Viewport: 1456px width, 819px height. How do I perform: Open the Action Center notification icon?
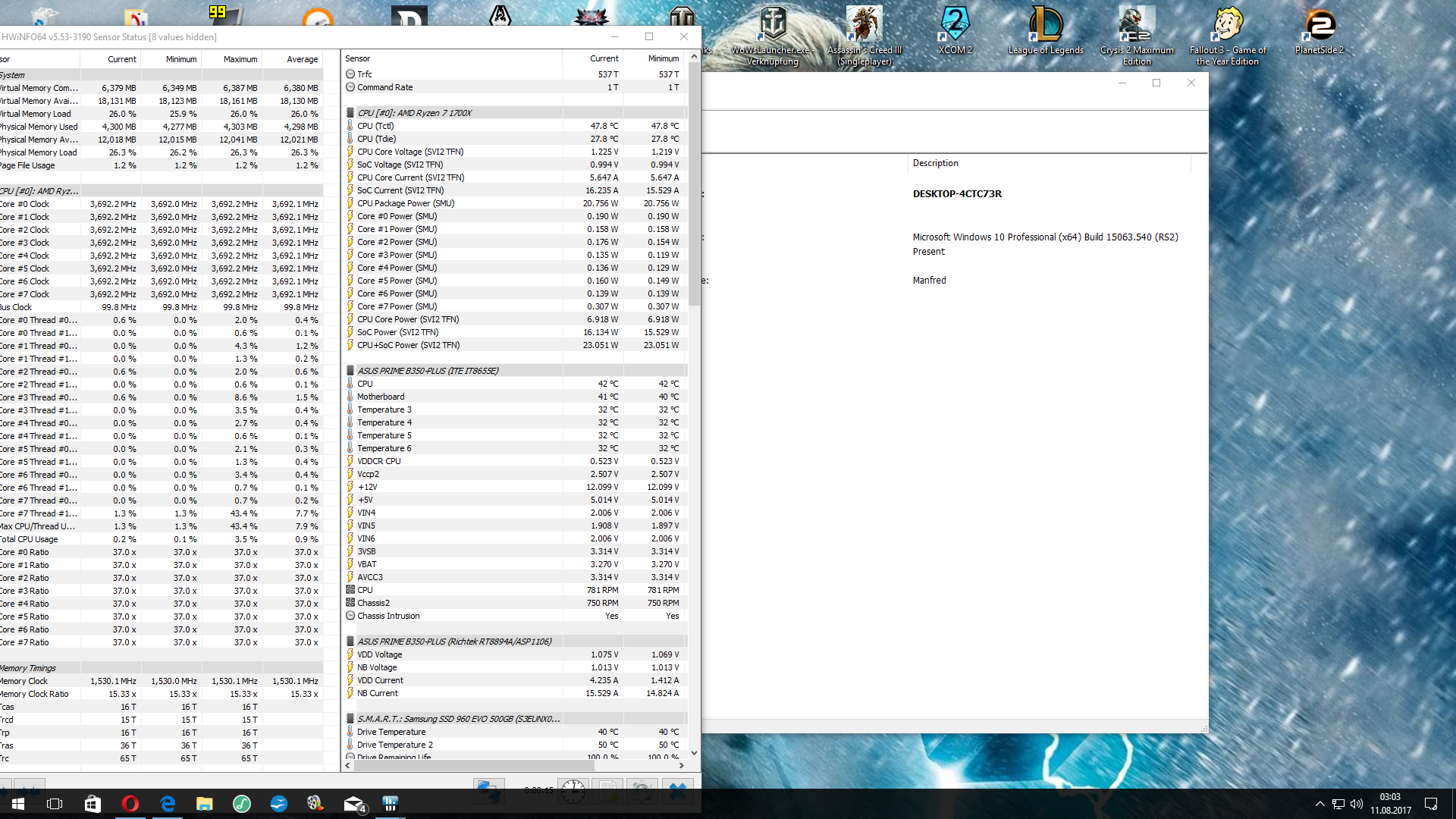click(x=1431, y=804)
